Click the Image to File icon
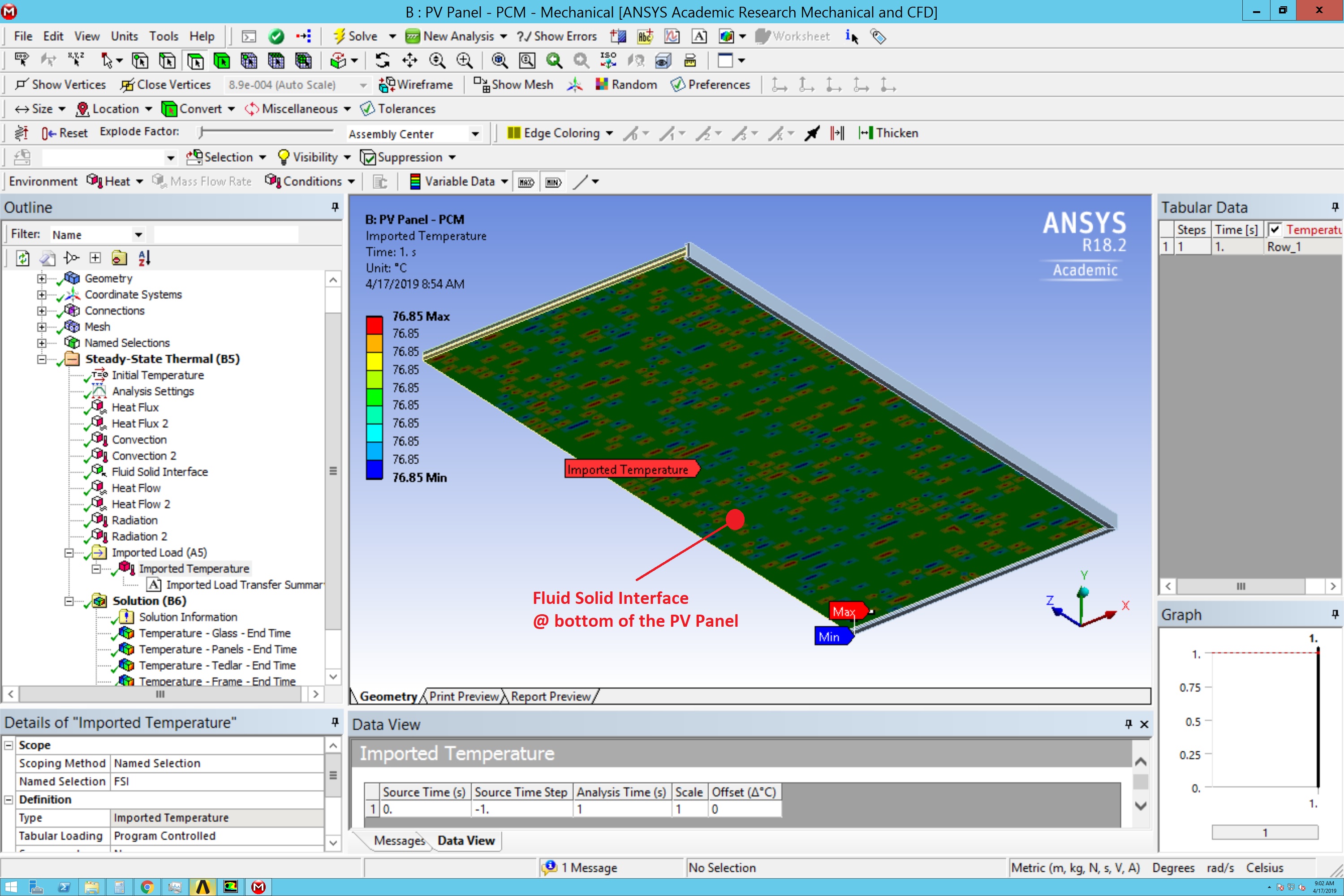Viewport: 1344px width, 896px height. click(x=726, y=37)
